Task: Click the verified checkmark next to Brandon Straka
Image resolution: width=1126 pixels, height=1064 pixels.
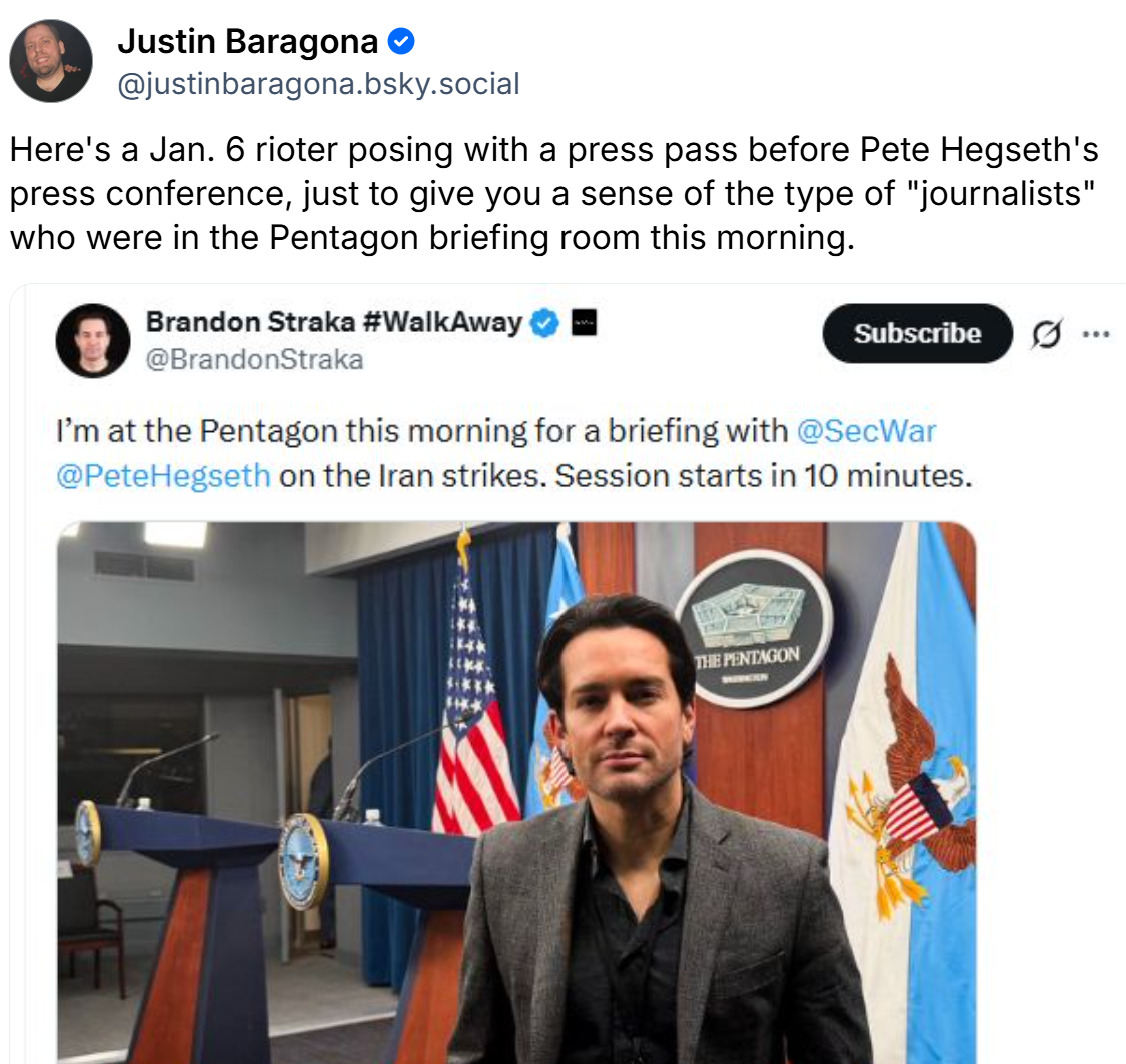Action: [544, 322]
